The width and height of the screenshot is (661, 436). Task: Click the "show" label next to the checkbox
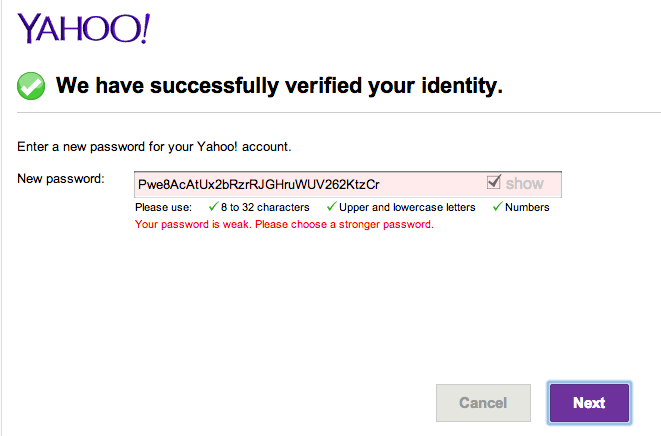[524, 184]
